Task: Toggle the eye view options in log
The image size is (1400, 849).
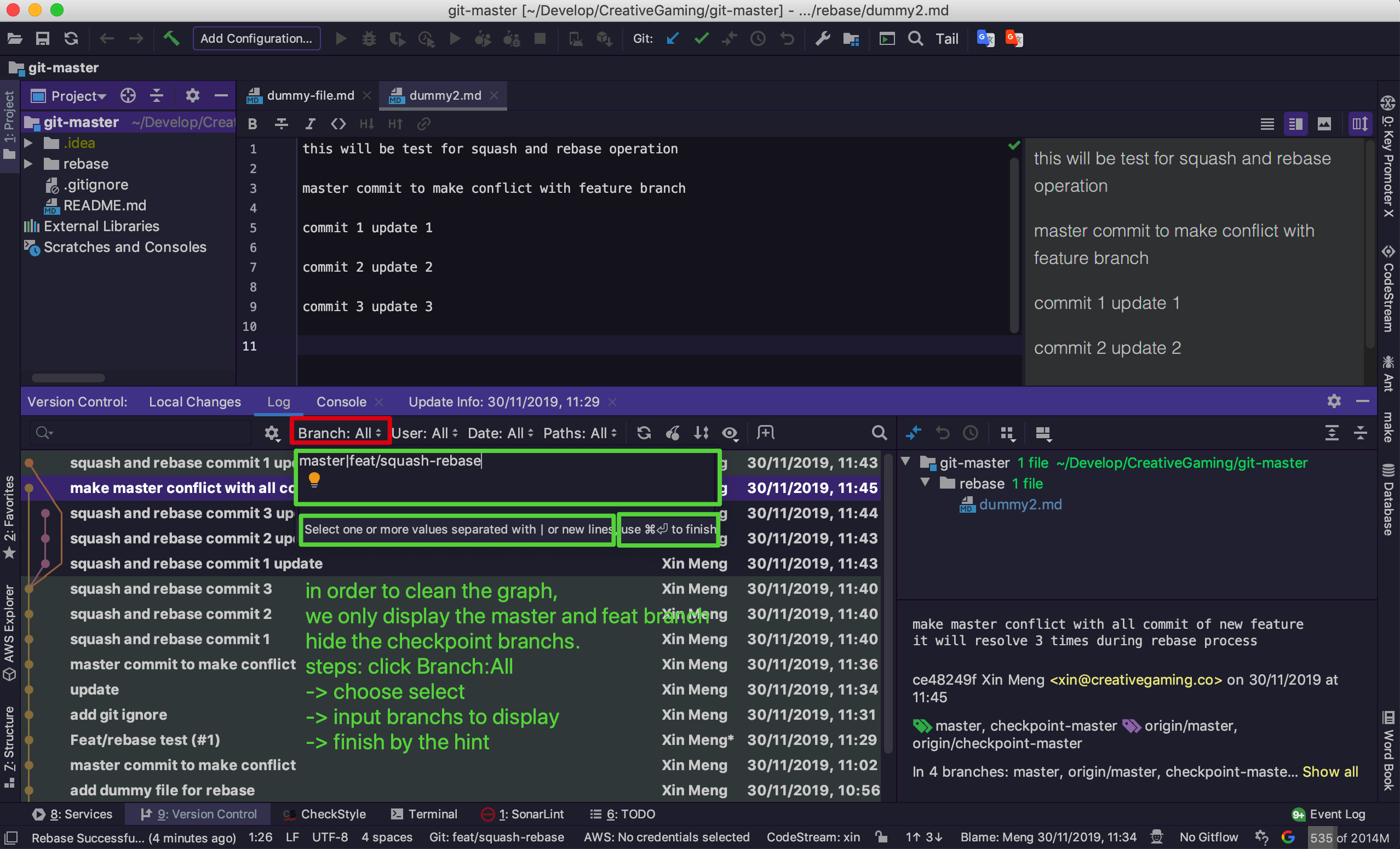Action: click(730, 433)
